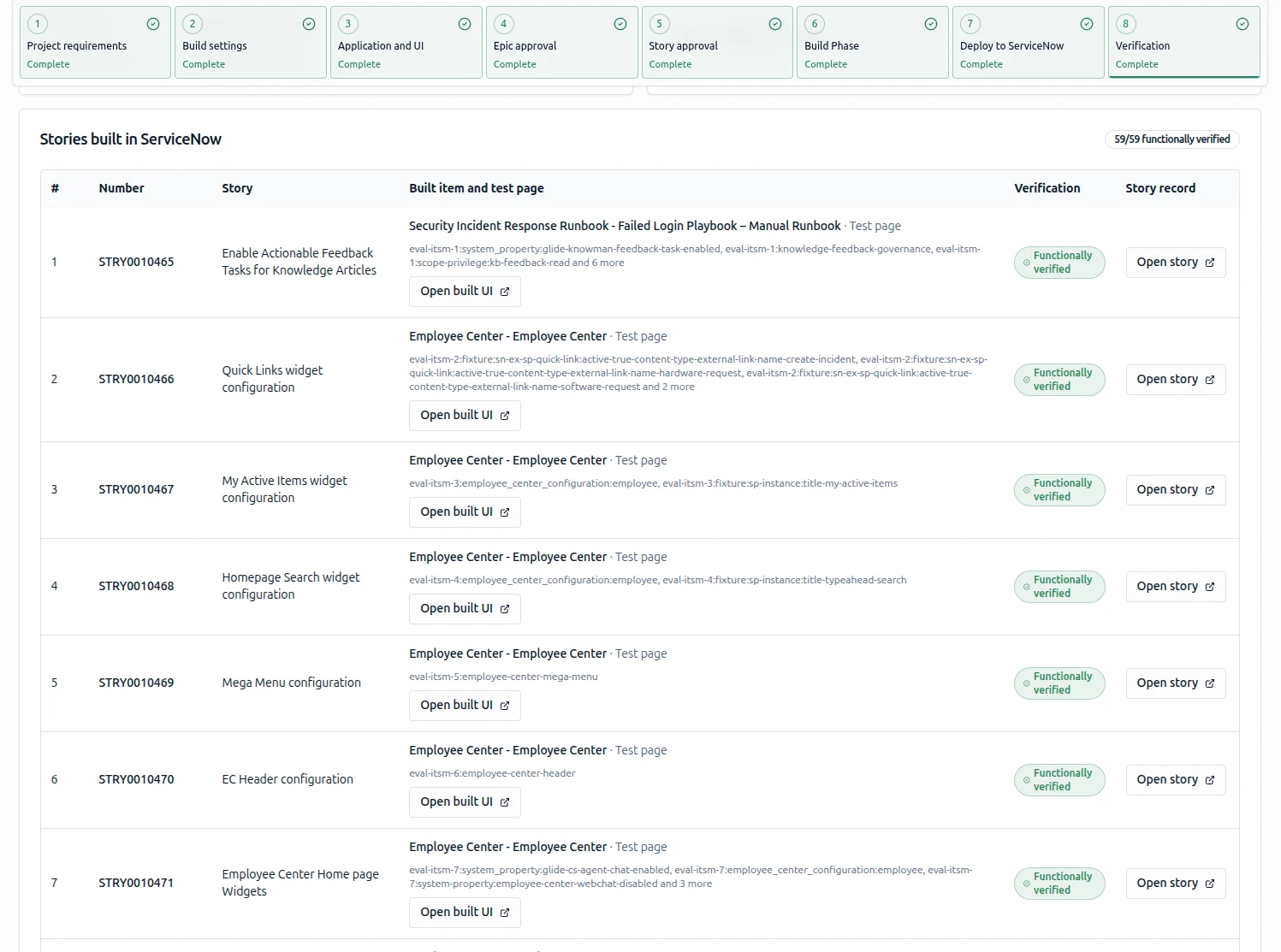Image resolution: width=1281 pixels, height=952 pixels.
Task: Open story record for STRY0010470
Action: click(x=1176, y=780)
